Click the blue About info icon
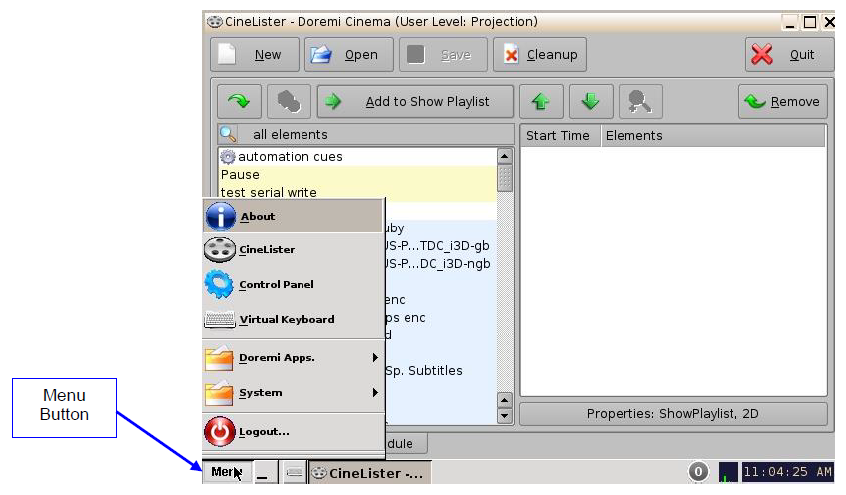The width and height of the screenshot is (846, 495). coord(220,216)
